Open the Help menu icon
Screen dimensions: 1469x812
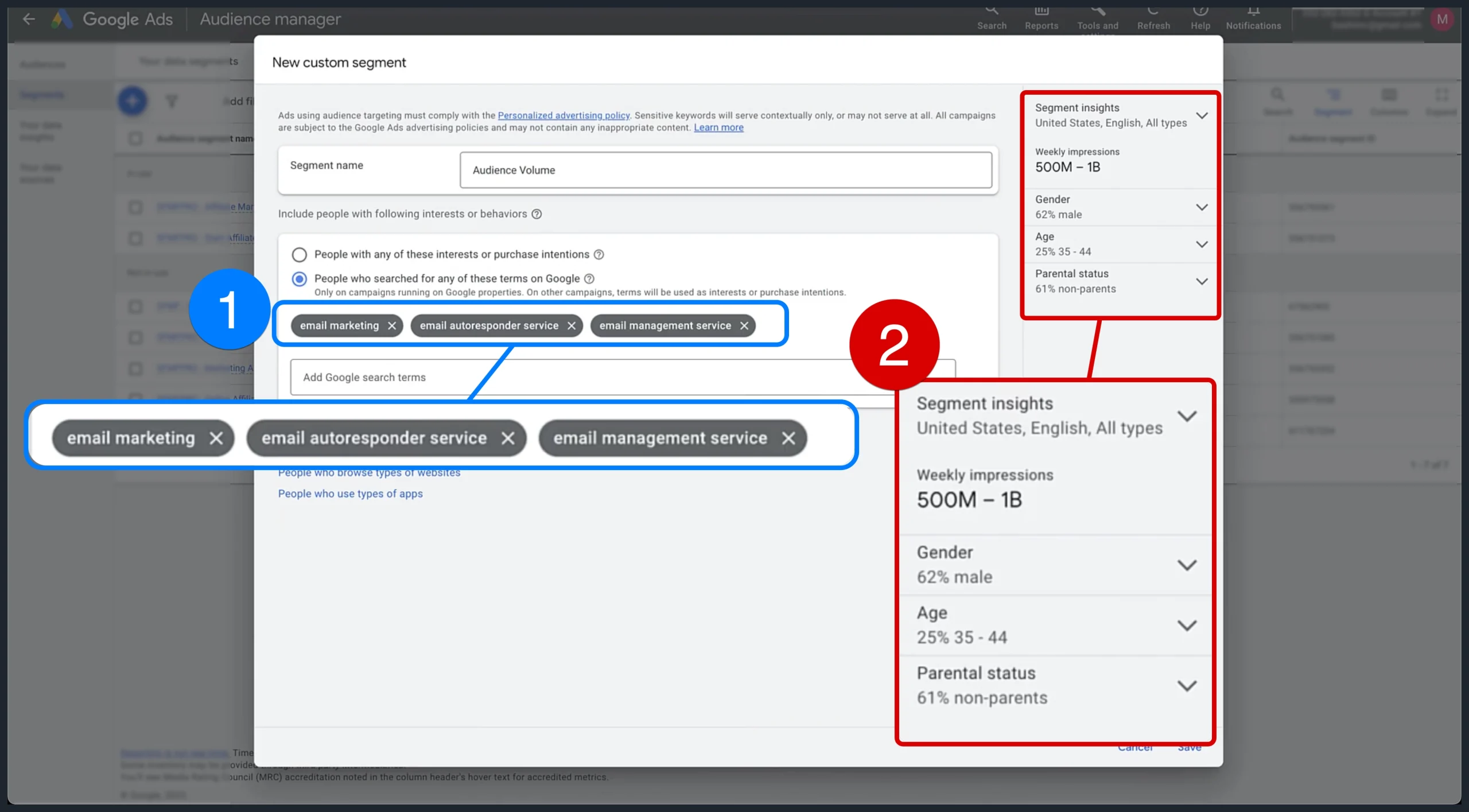point(1200,19)
